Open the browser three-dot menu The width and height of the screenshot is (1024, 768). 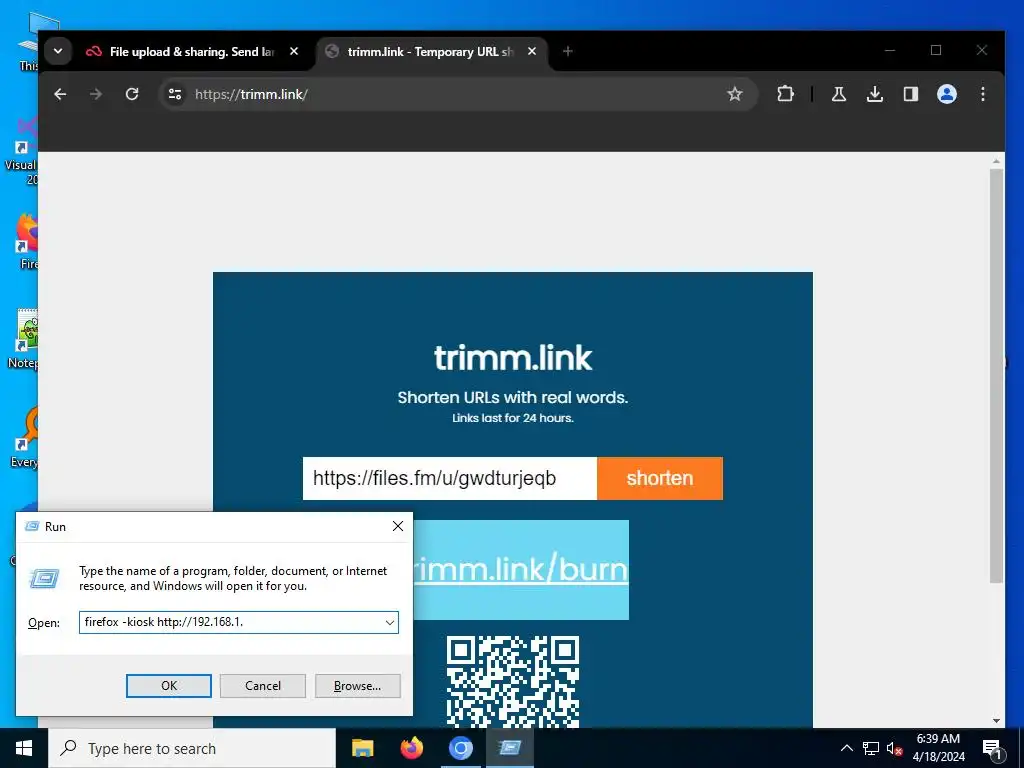[x=982, y=94]
